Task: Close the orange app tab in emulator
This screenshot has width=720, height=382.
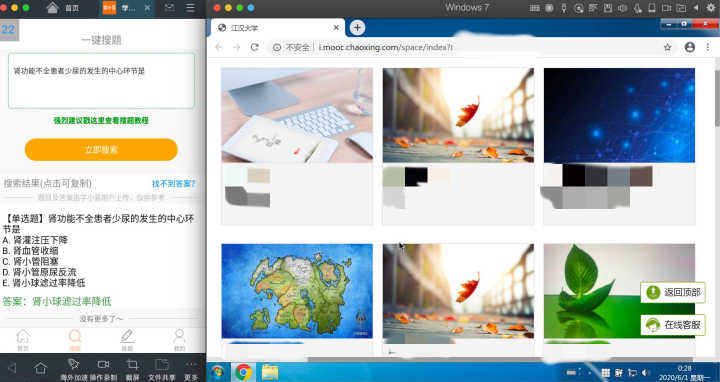Action: tap(147, 8)
